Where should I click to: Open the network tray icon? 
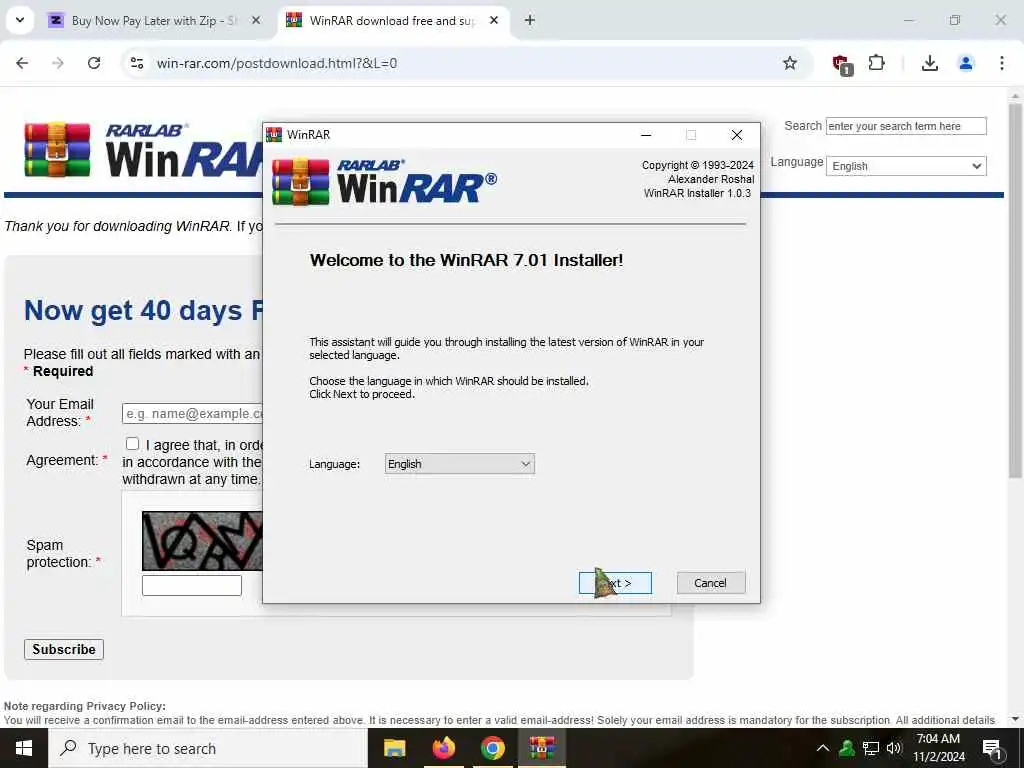click(x=871, y=748)
